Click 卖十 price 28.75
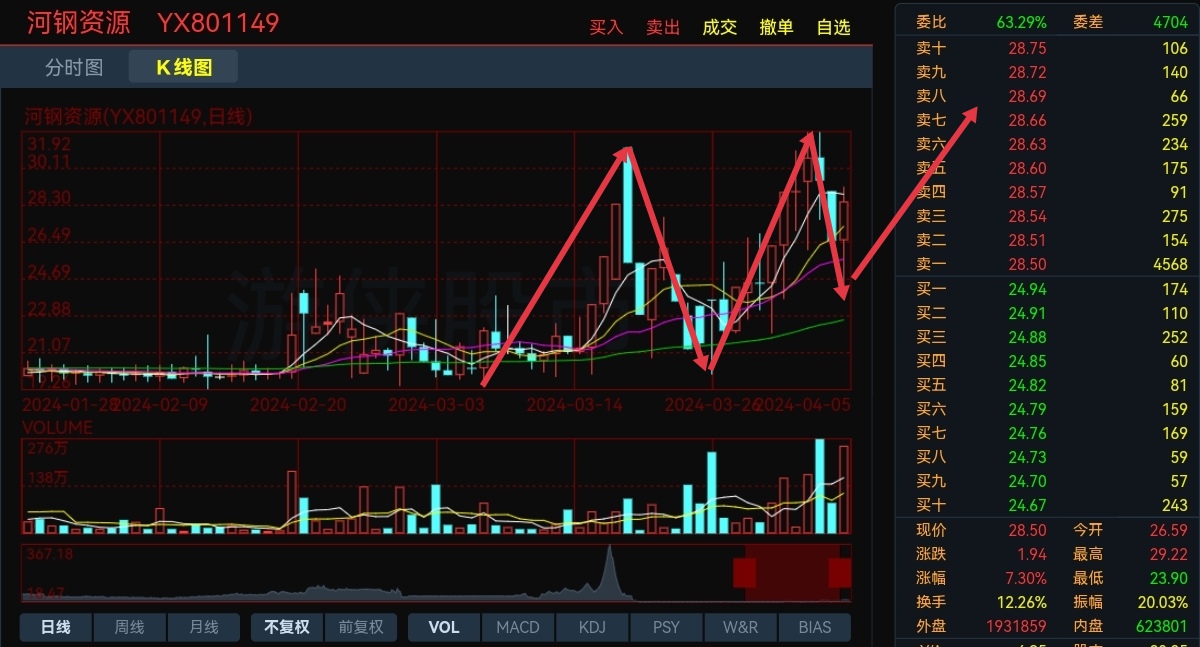 point(1027,48)
